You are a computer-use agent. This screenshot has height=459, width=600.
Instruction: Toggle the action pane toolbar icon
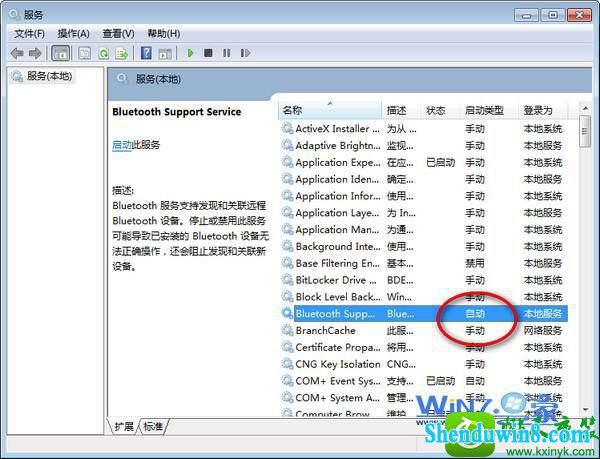(x=165, y=53)
